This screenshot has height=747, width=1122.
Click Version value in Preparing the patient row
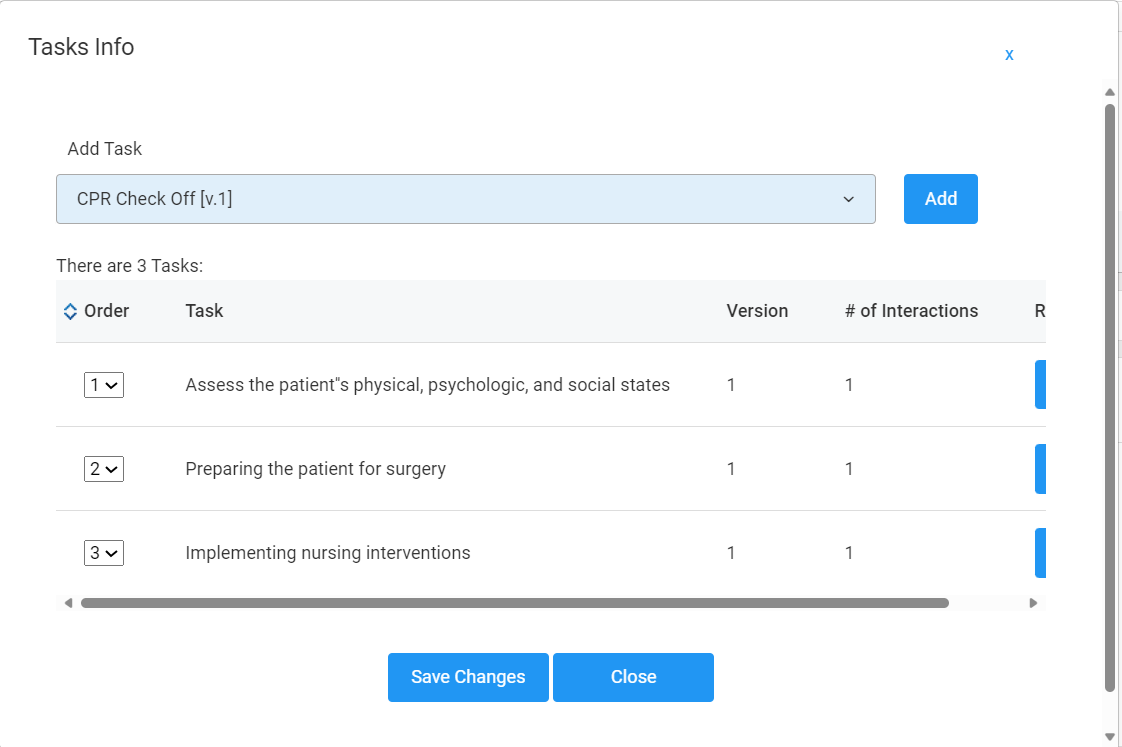(731, 469)
